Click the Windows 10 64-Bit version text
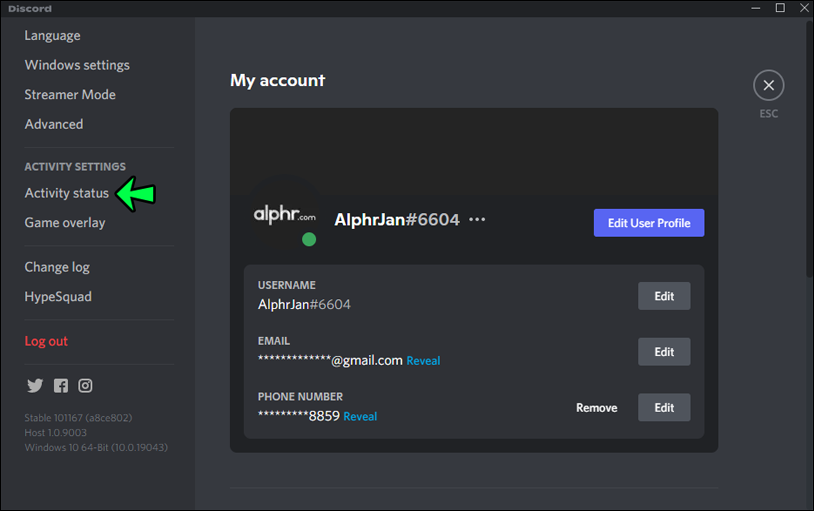 coord(96,447)
